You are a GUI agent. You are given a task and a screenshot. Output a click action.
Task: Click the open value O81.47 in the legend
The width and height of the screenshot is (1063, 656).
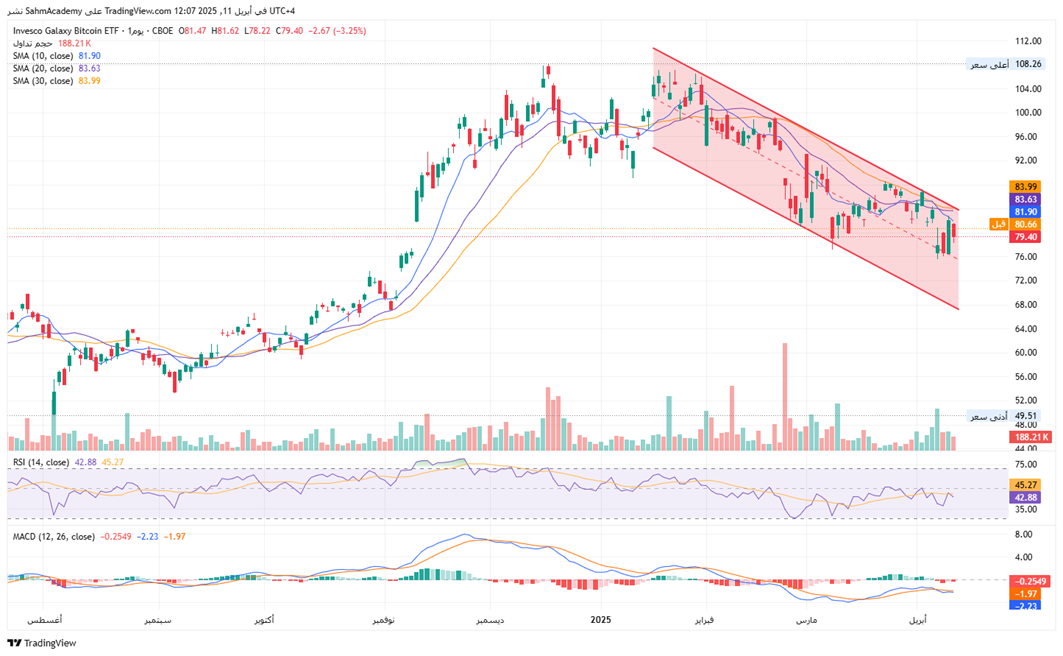[193, 30]
